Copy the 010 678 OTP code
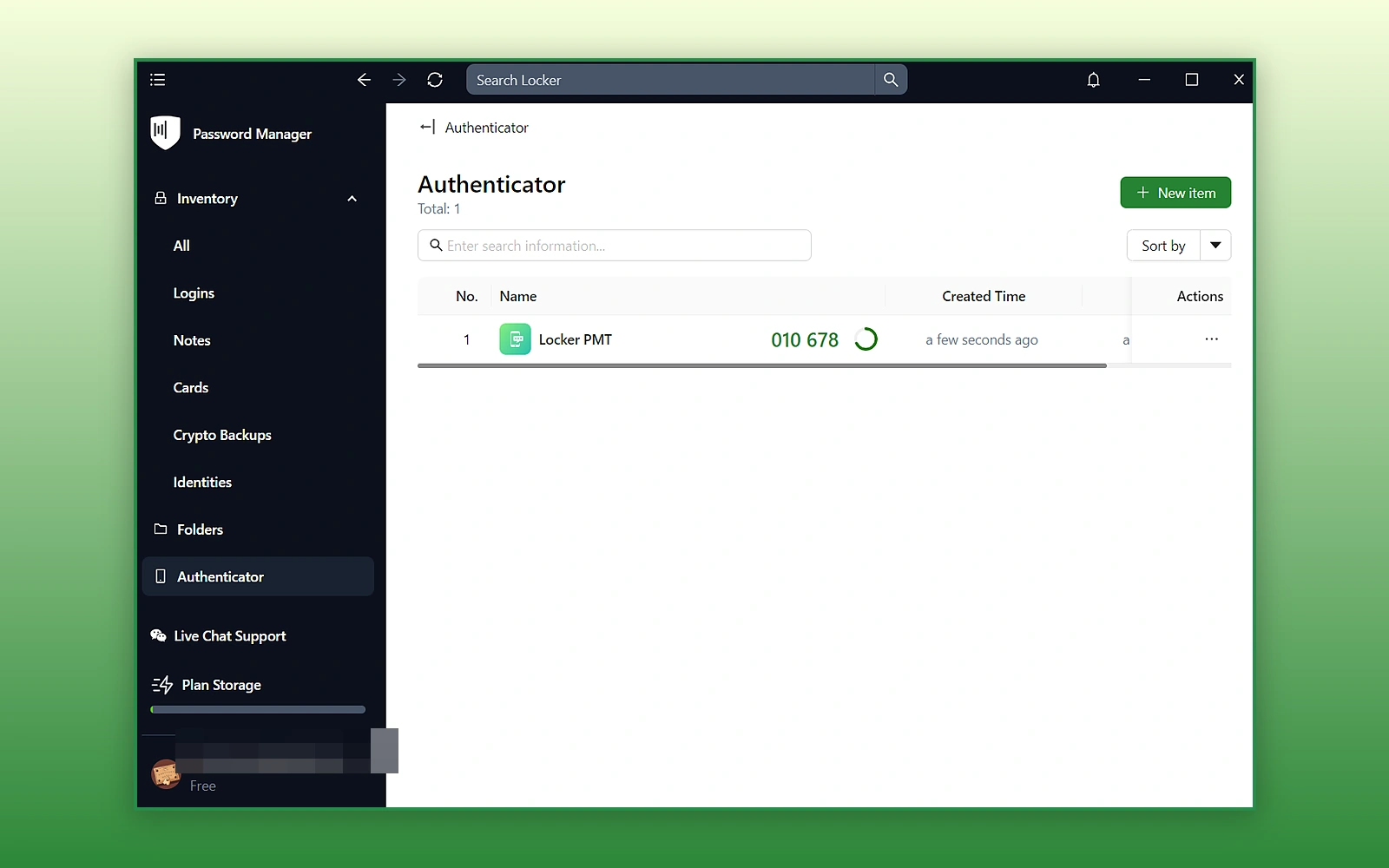 805,340
